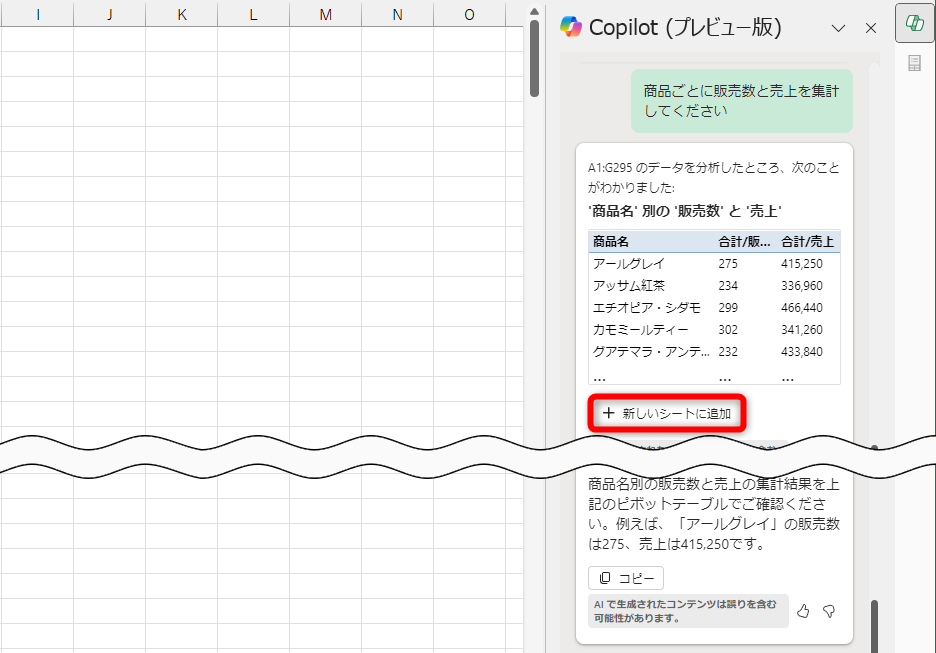Viewport: 936px width, 653px height.
Task: Select column J header
Action: pyautogui.click(x=110, y=15)
